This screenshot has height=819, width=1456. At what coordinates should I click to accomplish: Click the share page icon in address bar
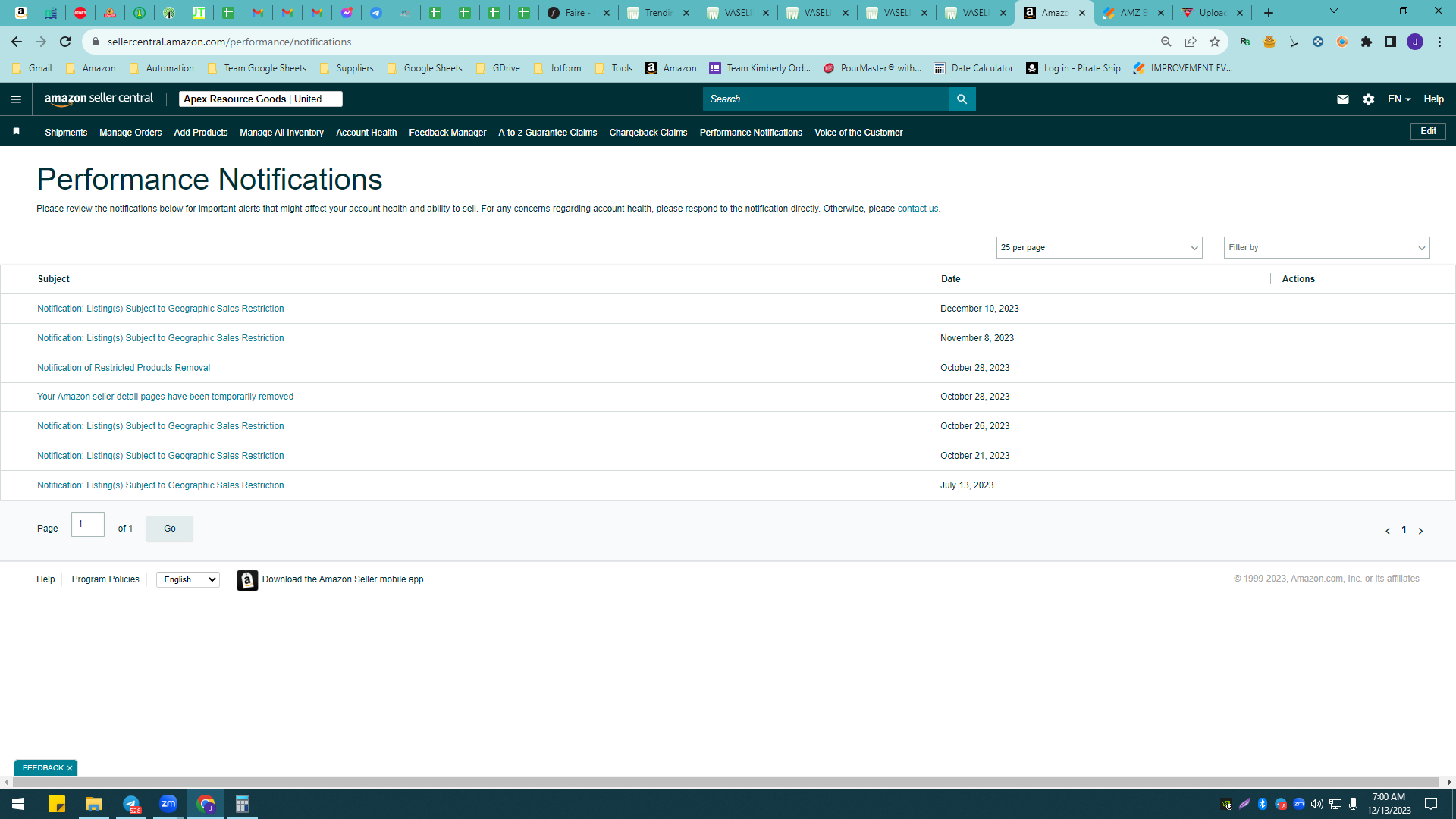pyautogui.click(x=1191, y=42)
